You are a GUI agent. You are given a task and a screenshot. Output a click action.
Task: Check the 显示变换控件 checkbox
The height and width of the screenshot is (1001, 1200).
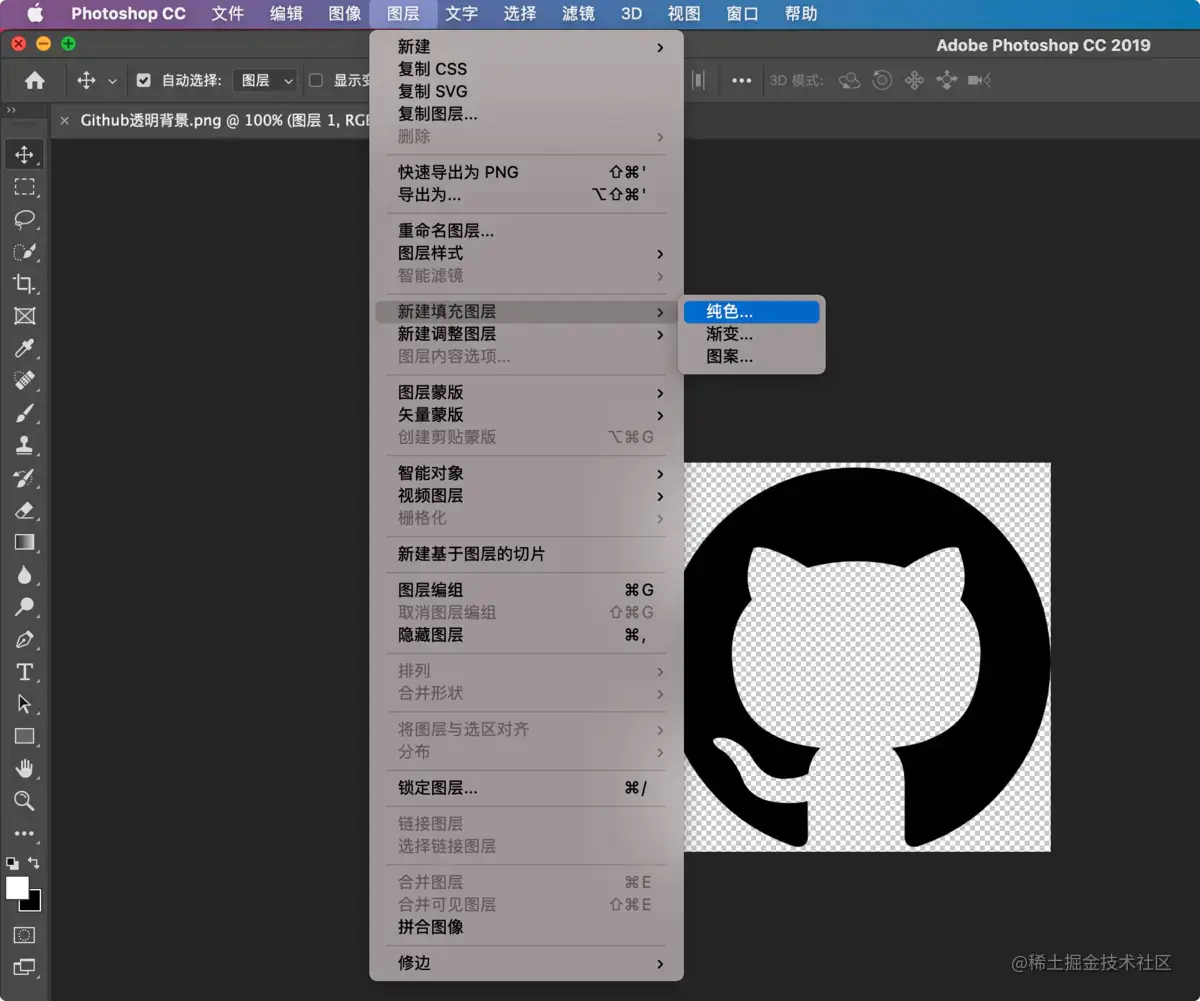click(316, 80)
